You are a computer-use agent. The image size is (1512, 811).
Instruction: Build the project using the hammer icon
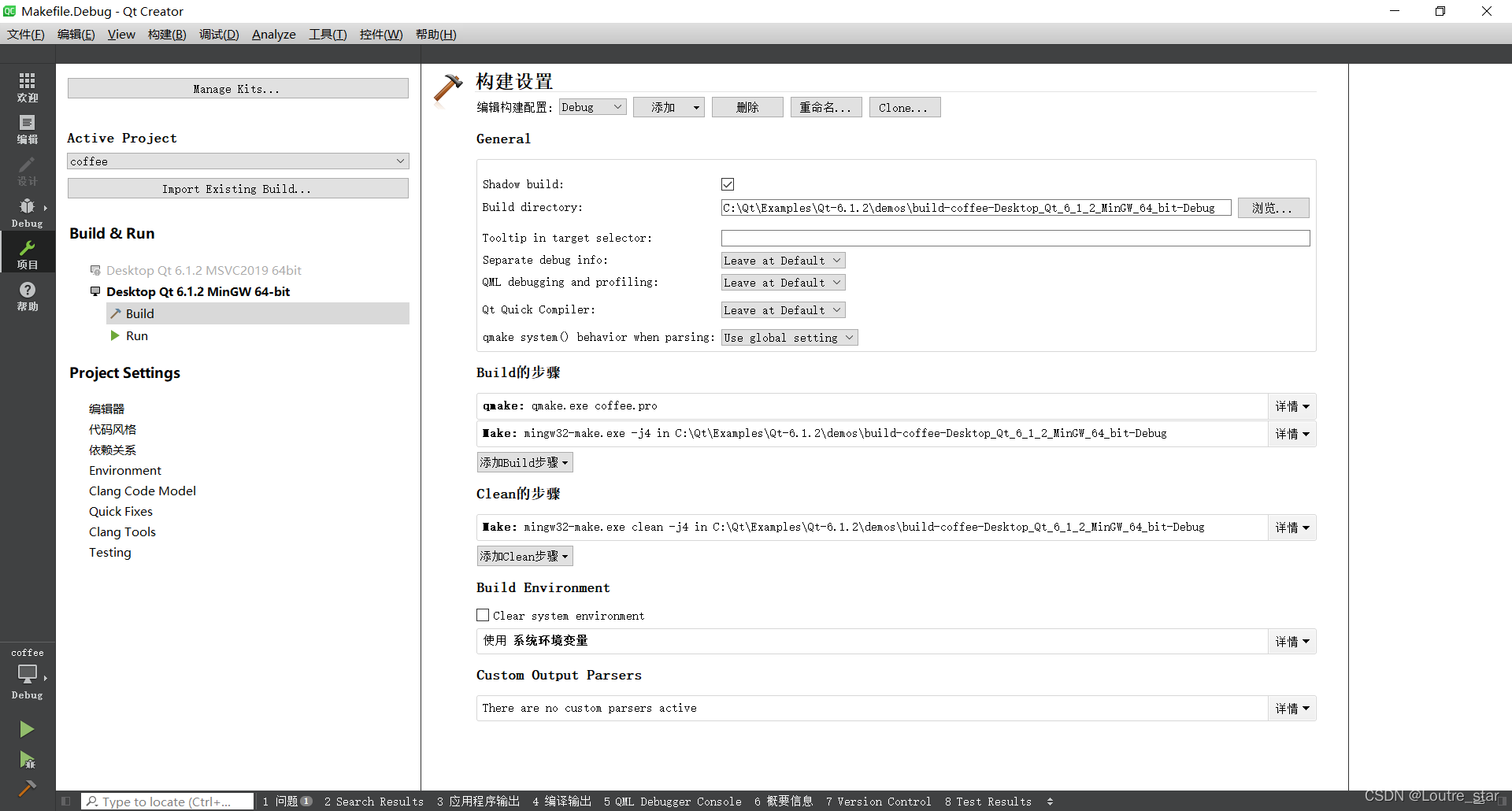point(27,787)
